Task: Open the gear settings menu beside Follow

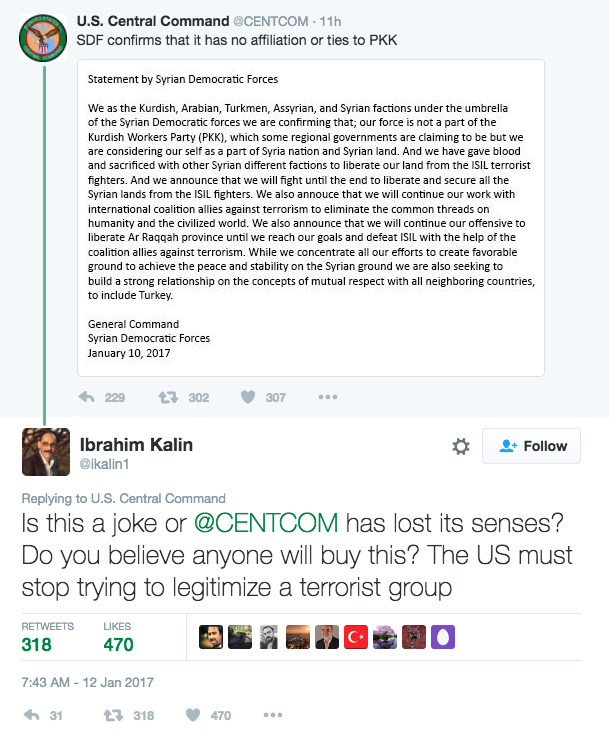Action: click(461, 447)
